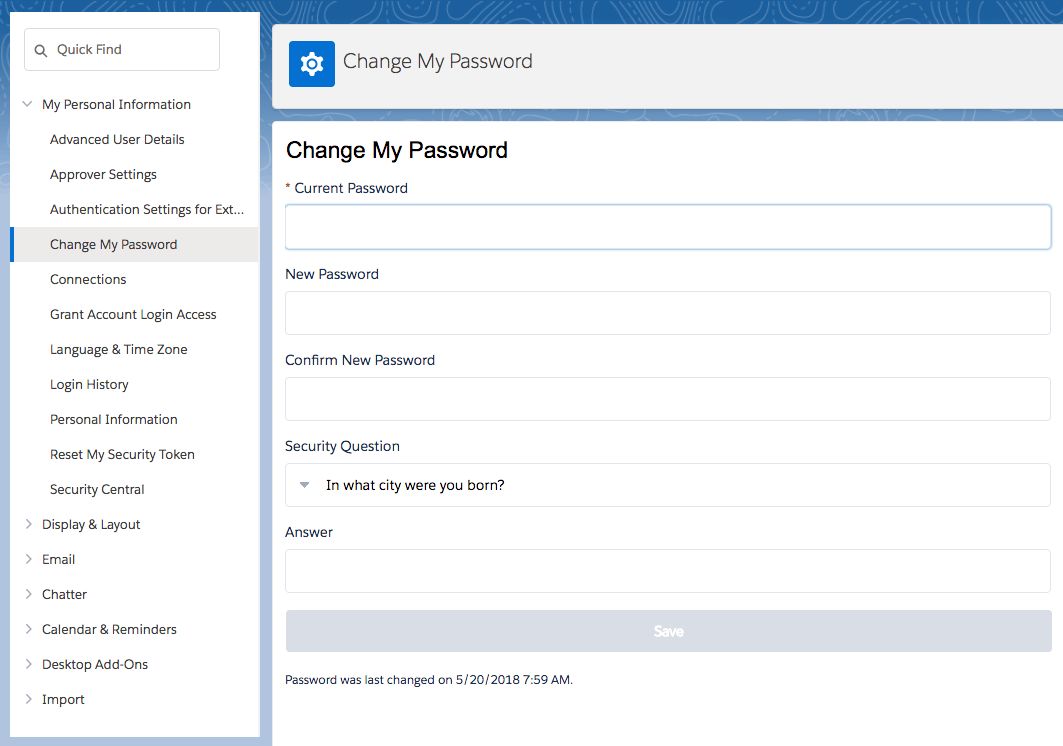The height and width of the screenshot is (746, 1063).
Task: Click the Confirm New Password field
Action: tap(667, 399)
